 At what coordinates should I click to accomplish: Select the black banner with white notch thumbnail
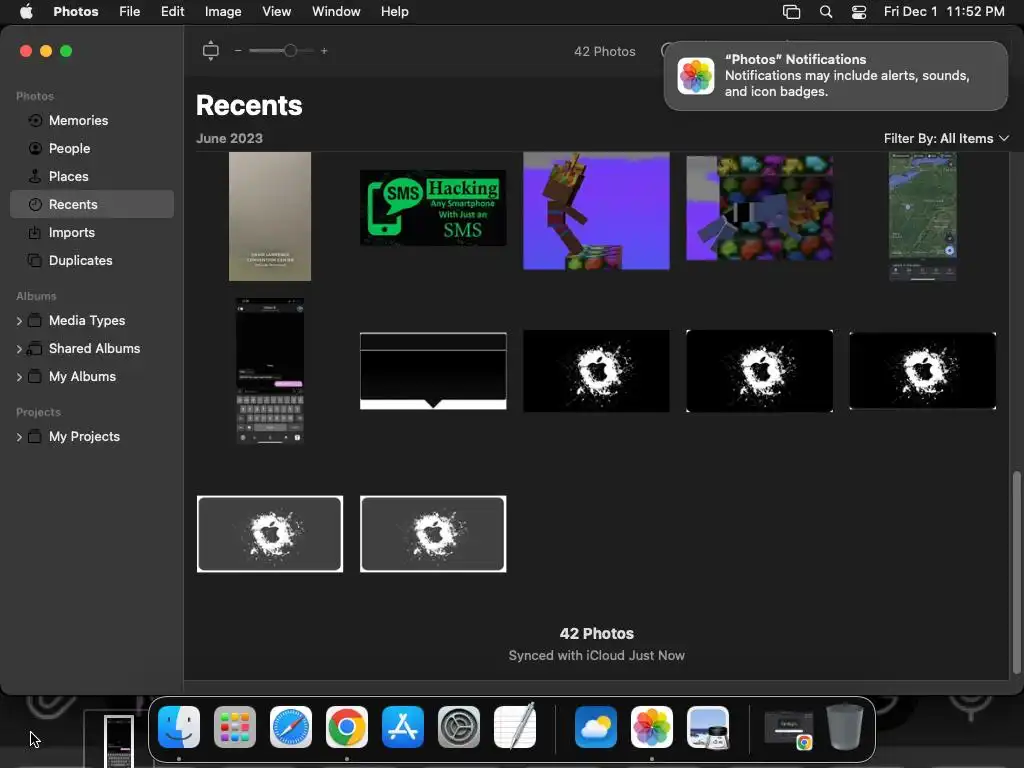[x=433, y=371]
